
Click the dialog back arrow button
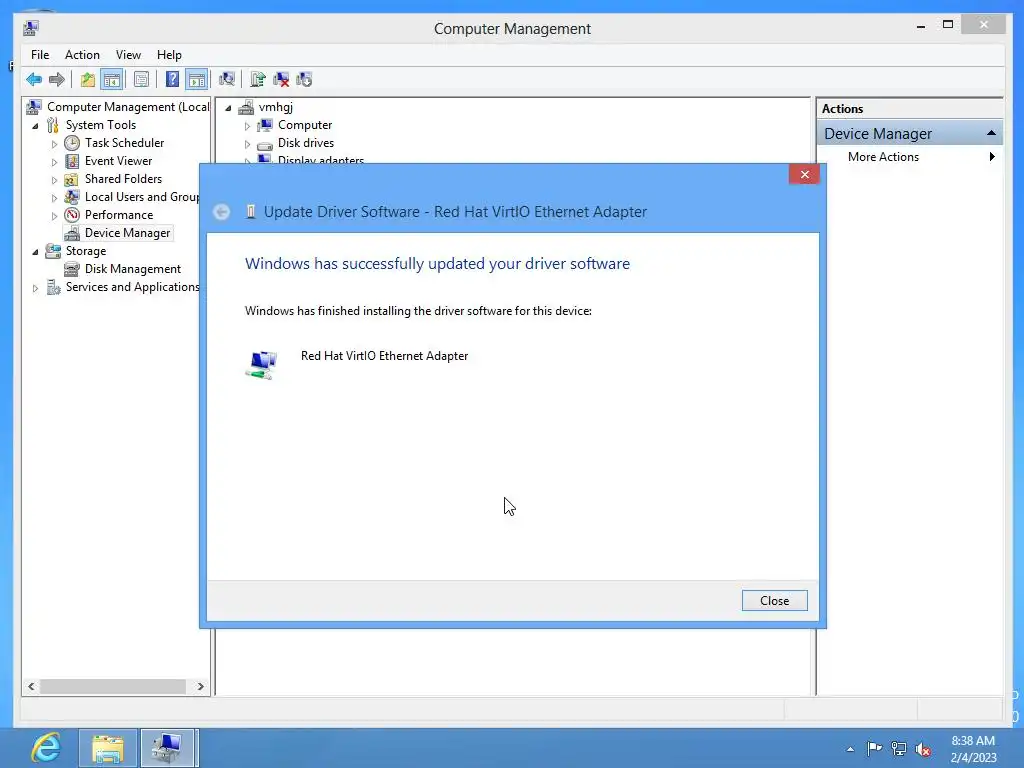[221, 212]
